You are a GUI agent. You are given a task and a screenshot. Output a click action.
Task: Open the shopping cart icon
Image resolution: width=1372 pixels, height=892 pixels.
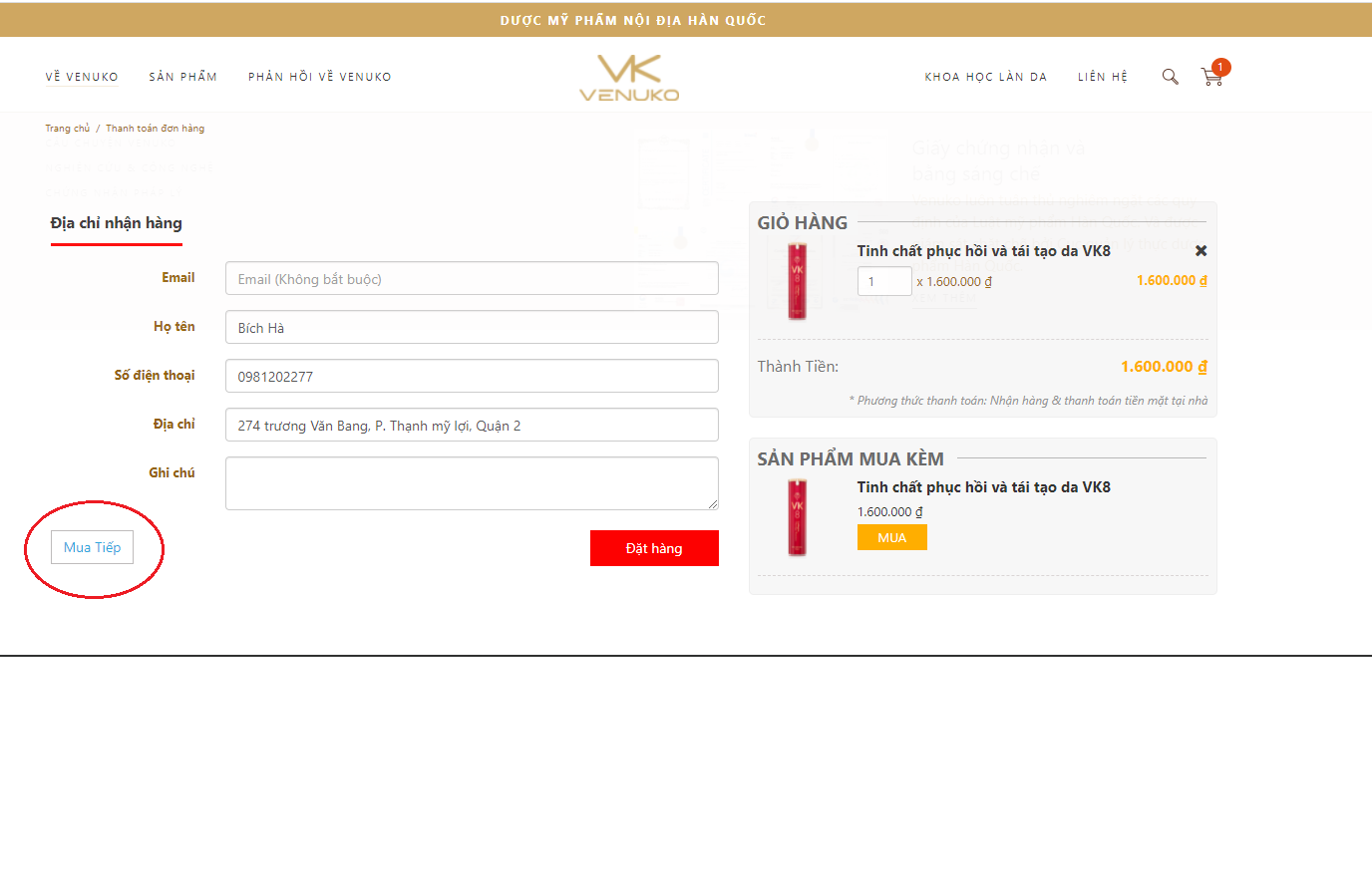click(1211, 77)
